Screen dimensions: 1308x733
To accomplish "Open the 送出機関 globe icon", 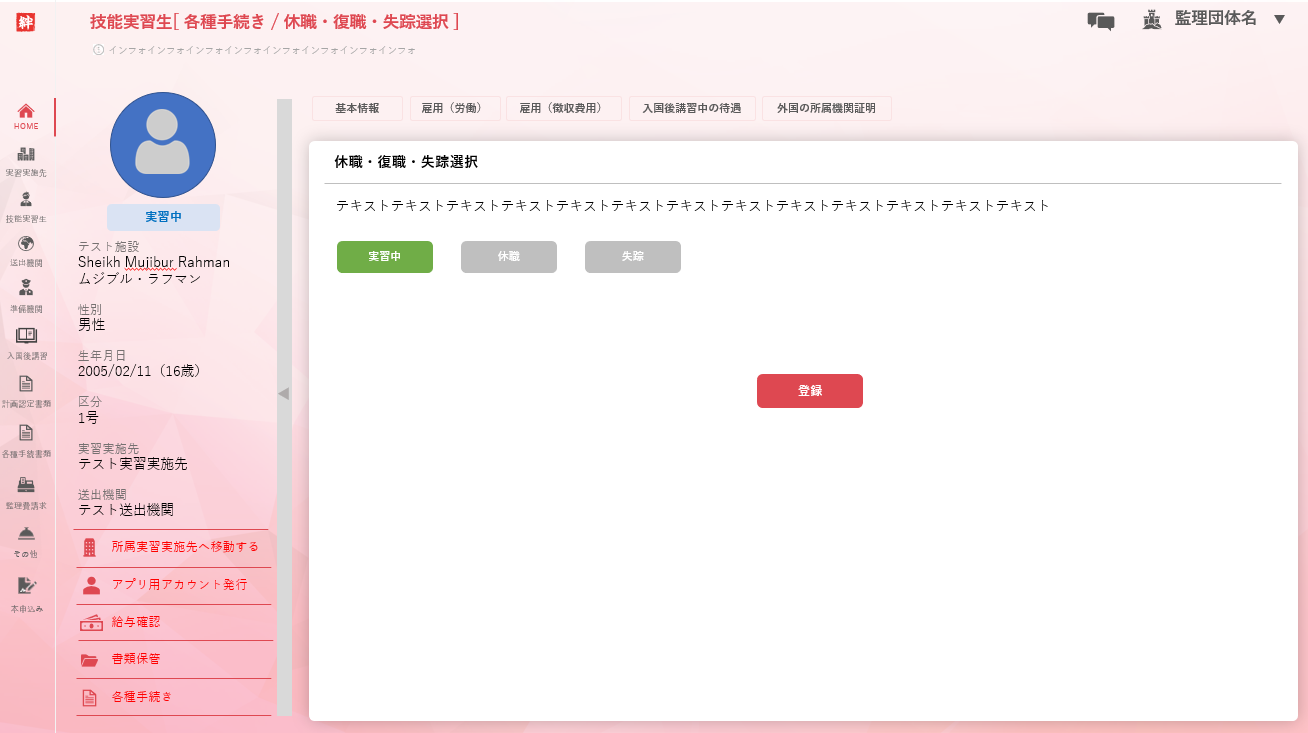I will click(x=26, y=244).
